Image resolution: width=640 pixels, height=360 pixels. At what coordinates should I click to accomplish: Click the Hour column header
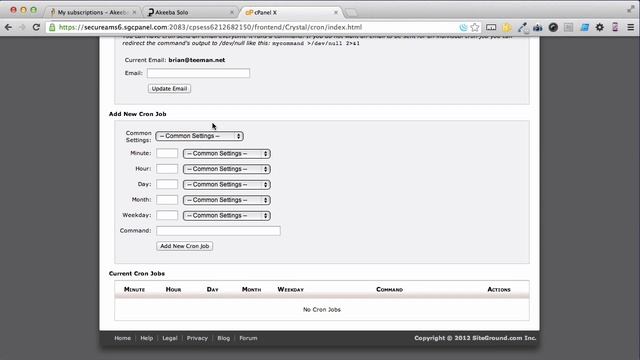tap(173, 289)
